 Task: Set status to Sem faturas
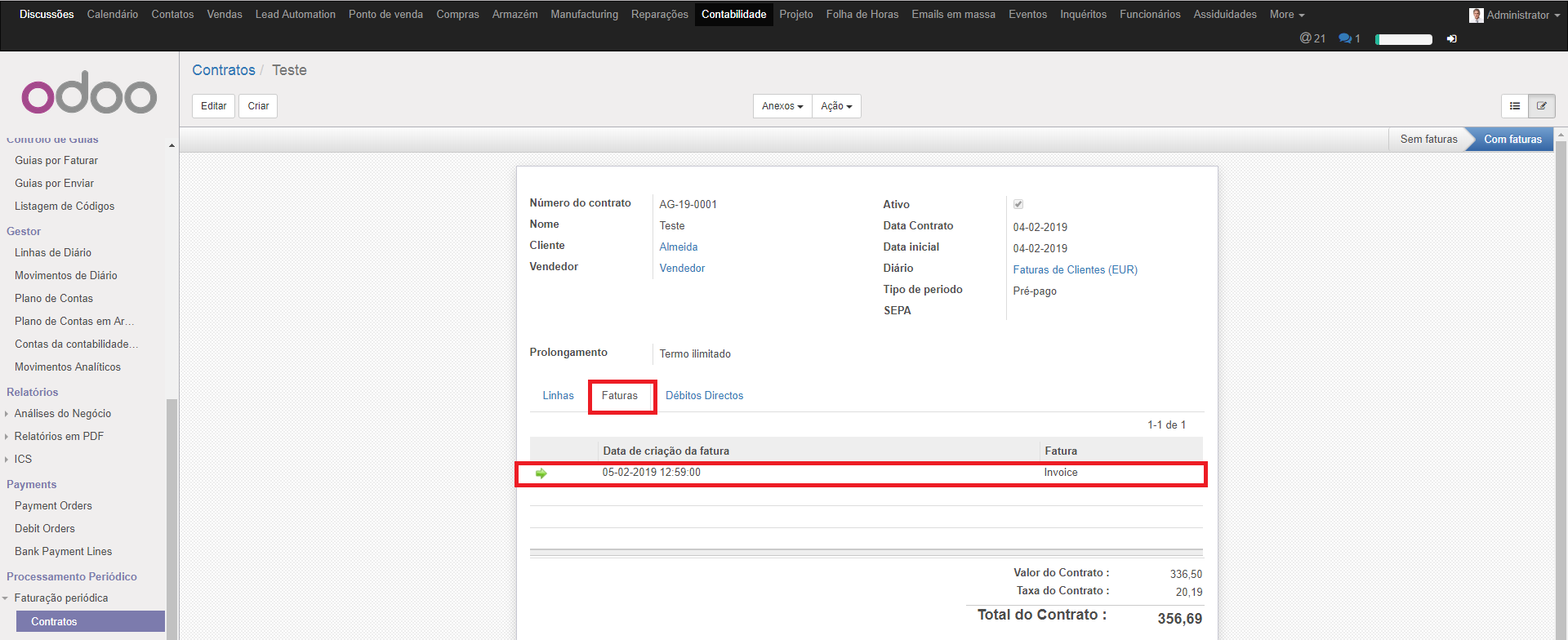[1428, 140]
